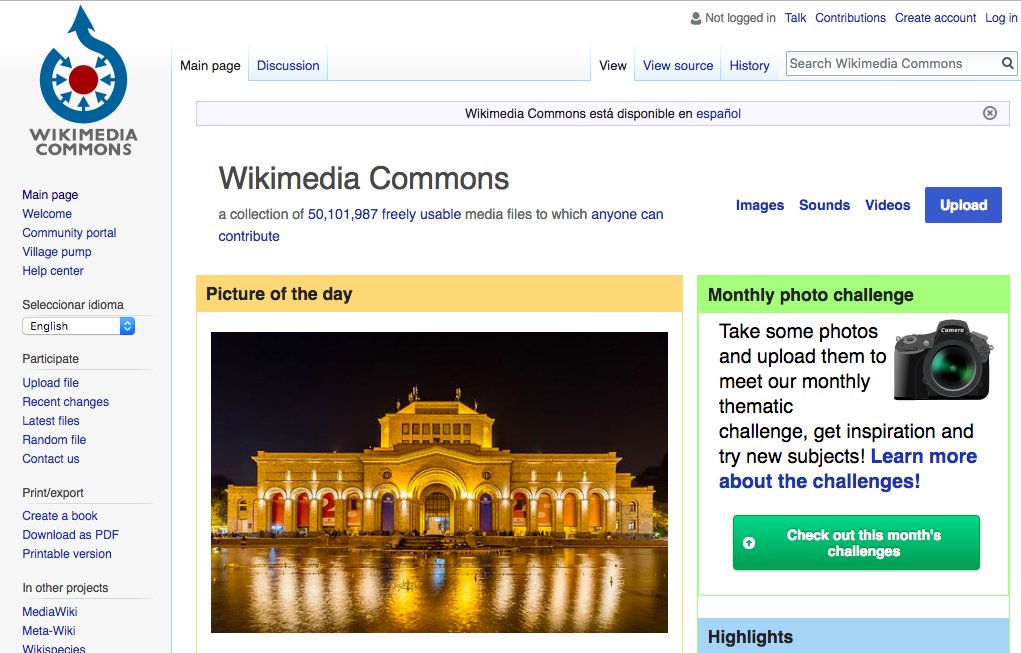Click the Upload button

(962, 204)
